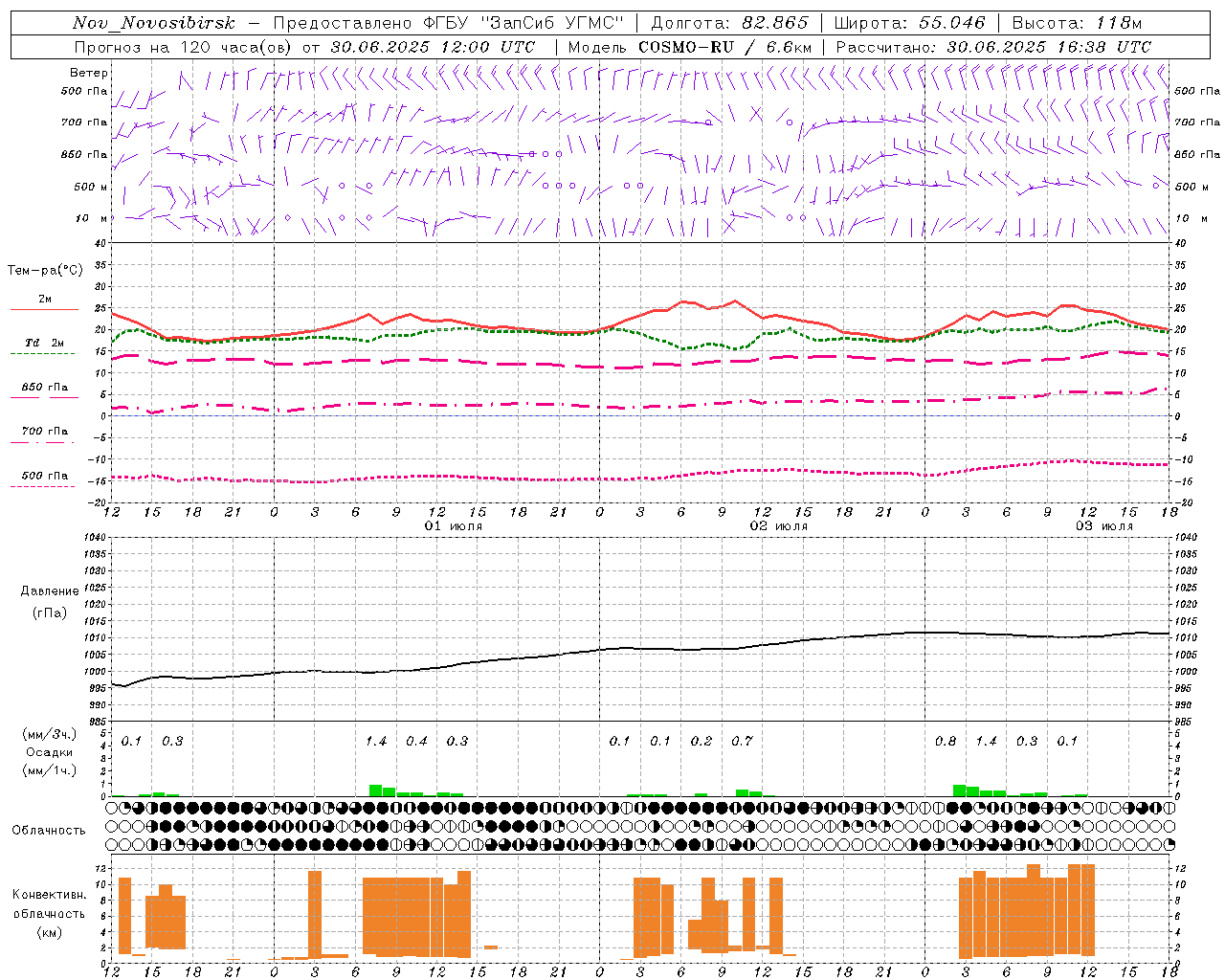The height and width of the screenshot is (980, 1225).
Task: Click the Высота: 118м value
Action: tap(1077, 23)
